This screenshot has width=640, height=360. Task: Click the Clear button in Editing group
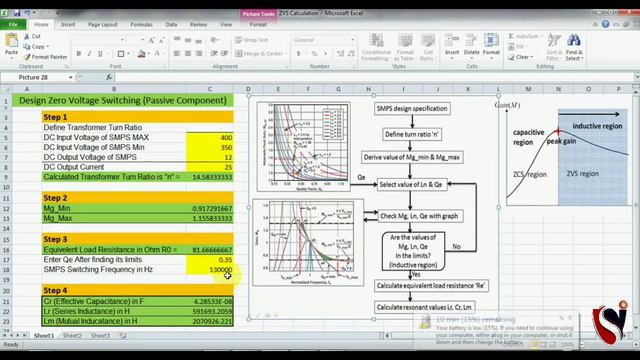click(x=520, y=57)
